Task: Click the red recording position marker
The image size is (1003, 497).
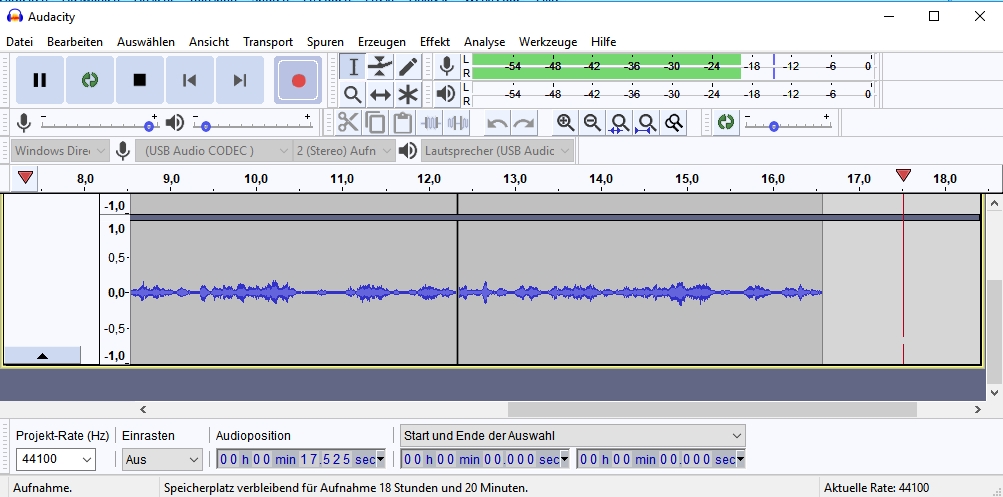Action: (903, 175)
